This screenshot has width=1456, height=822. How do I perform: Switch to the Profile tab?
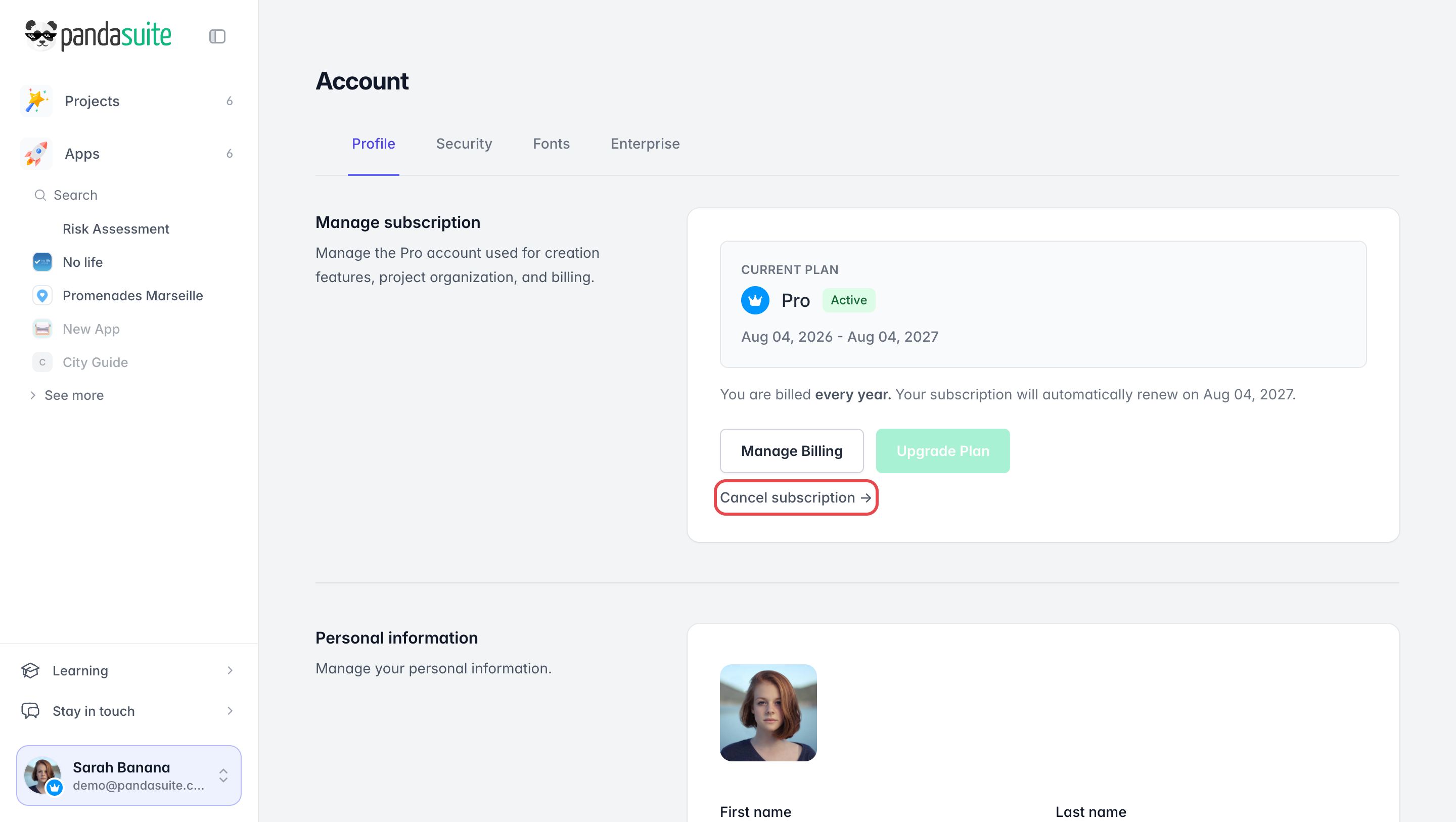pyautogui.click(x=374, y=144)
